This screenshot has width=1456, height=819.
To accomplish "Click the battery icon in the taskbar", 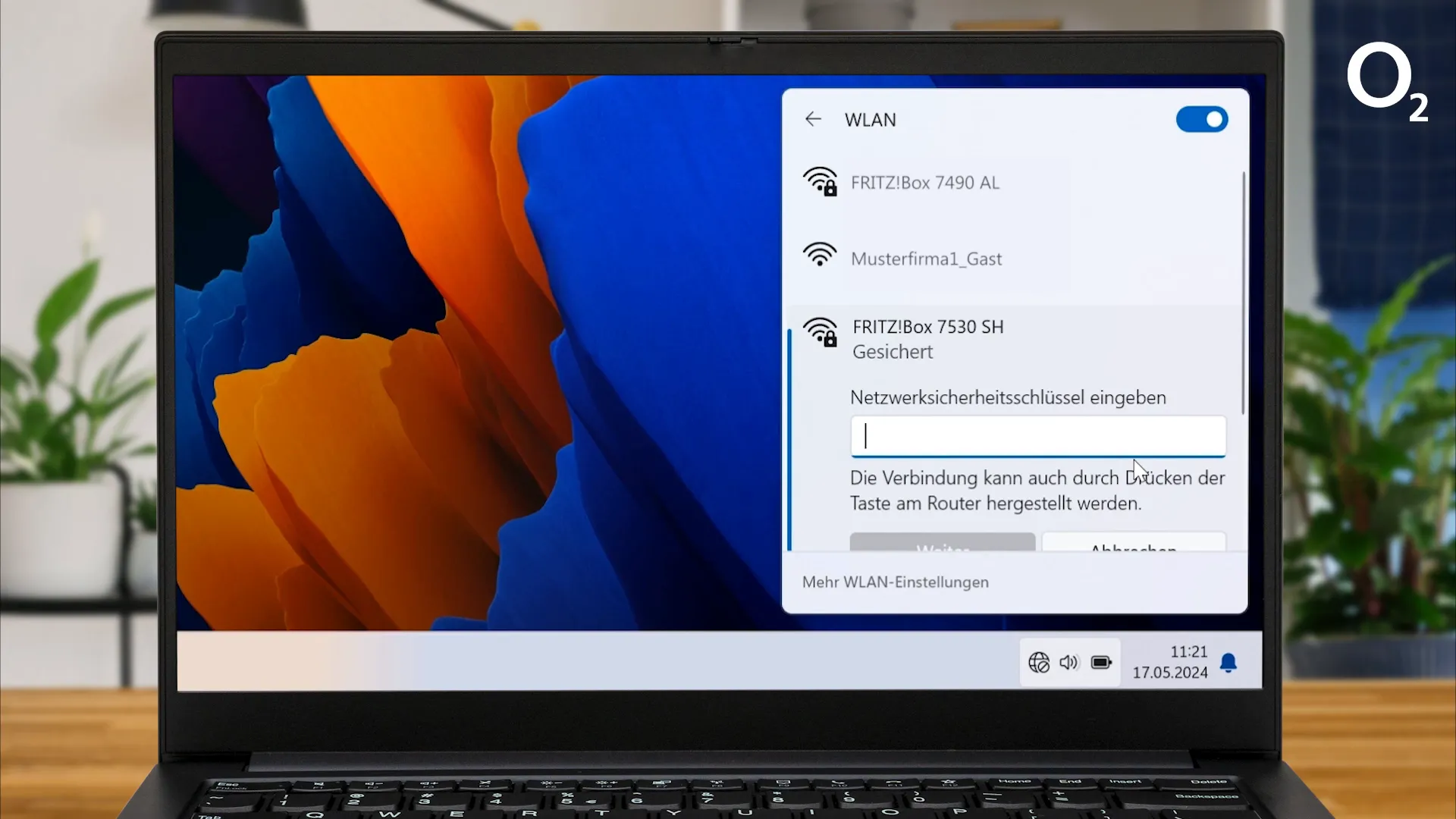I will (x=1101, y=662).
